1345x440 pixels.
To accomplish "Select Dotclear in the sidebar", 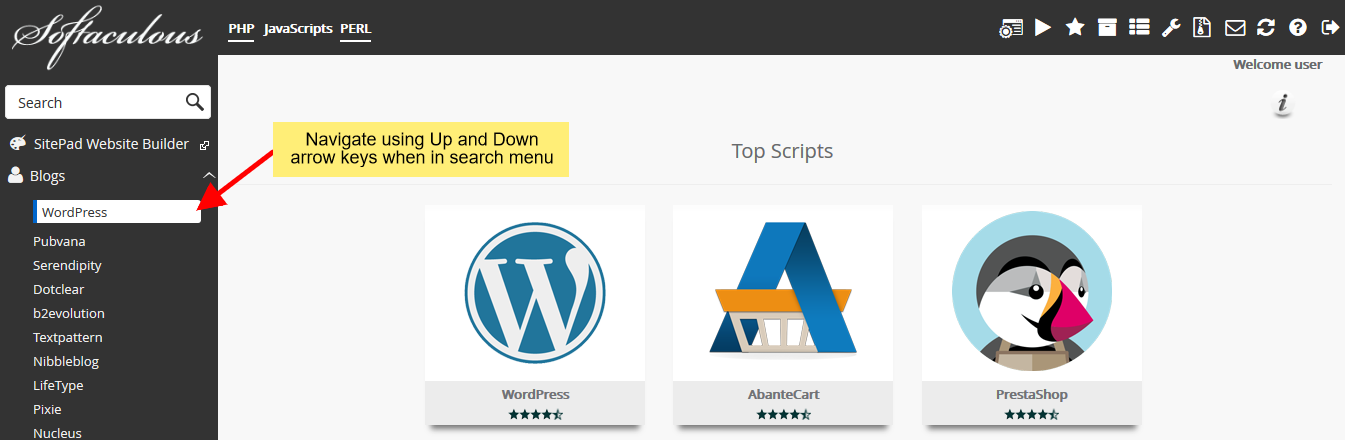I will click(x=58, y=289).
